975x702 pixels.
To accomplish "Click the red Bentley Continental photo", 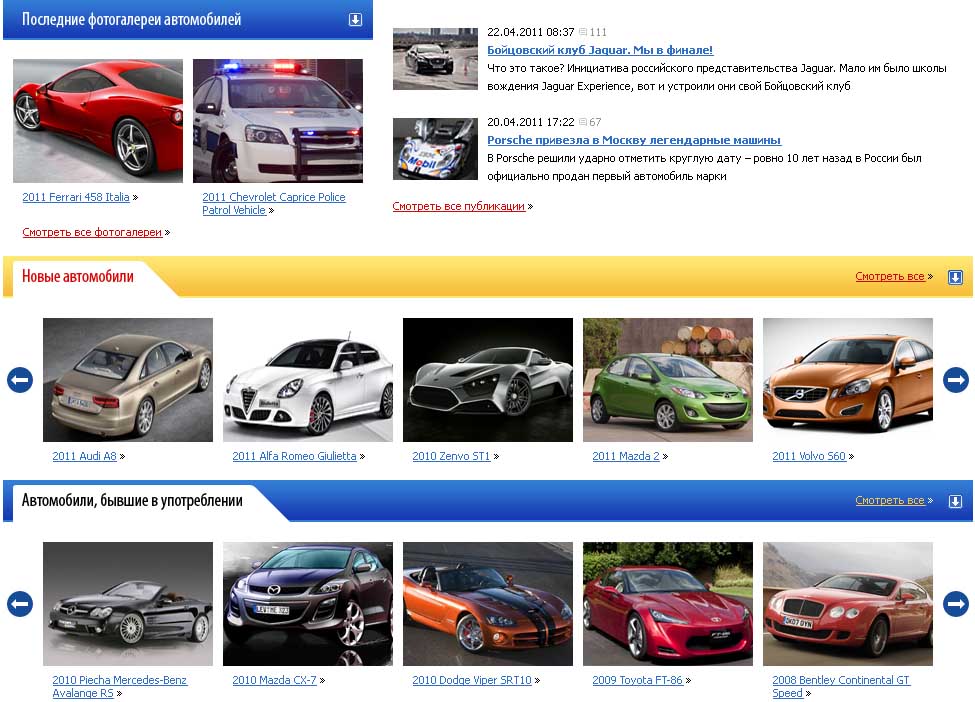I will click(848, 604).
